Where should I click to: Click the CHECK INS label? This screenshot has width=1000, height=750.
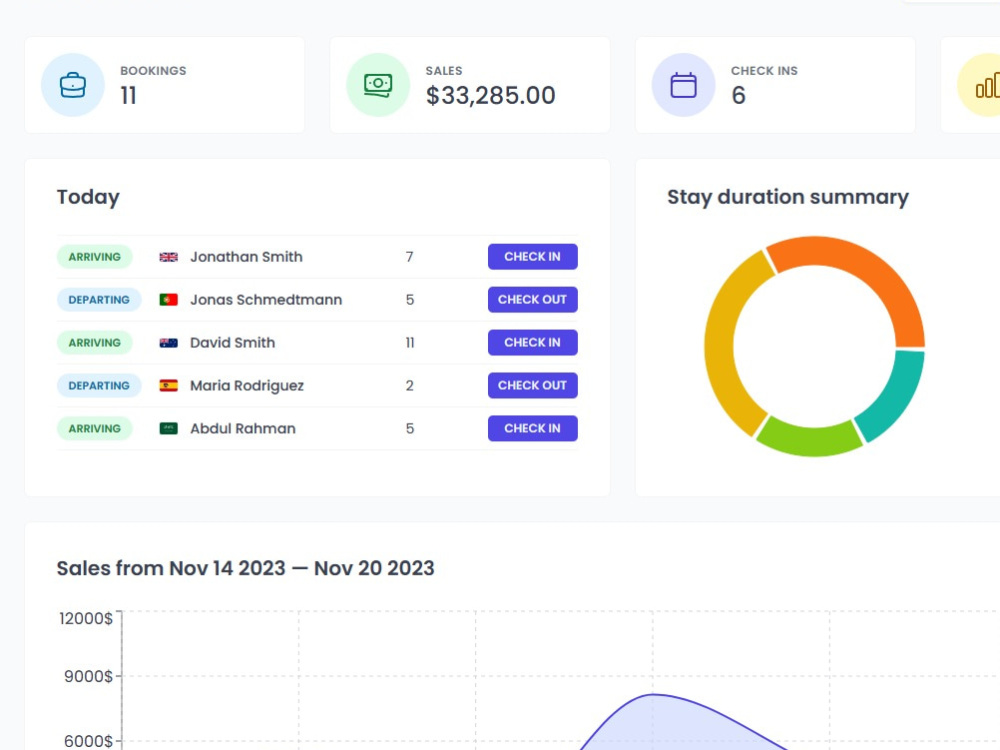tap(764, 71)
